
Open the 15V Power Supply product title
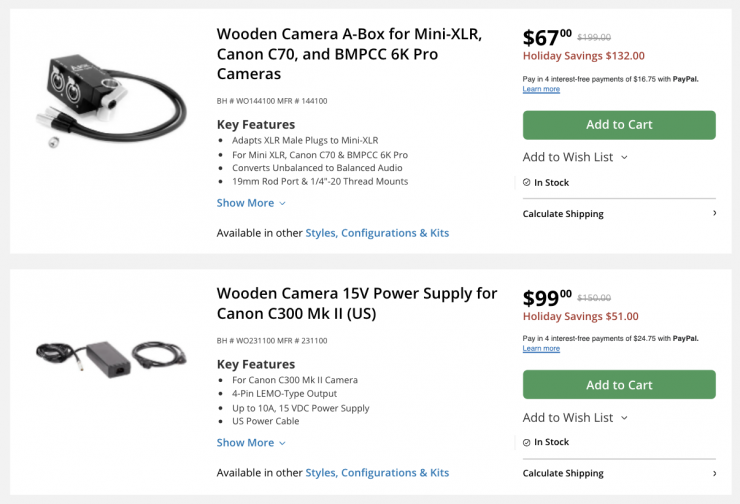click(356, 303)
